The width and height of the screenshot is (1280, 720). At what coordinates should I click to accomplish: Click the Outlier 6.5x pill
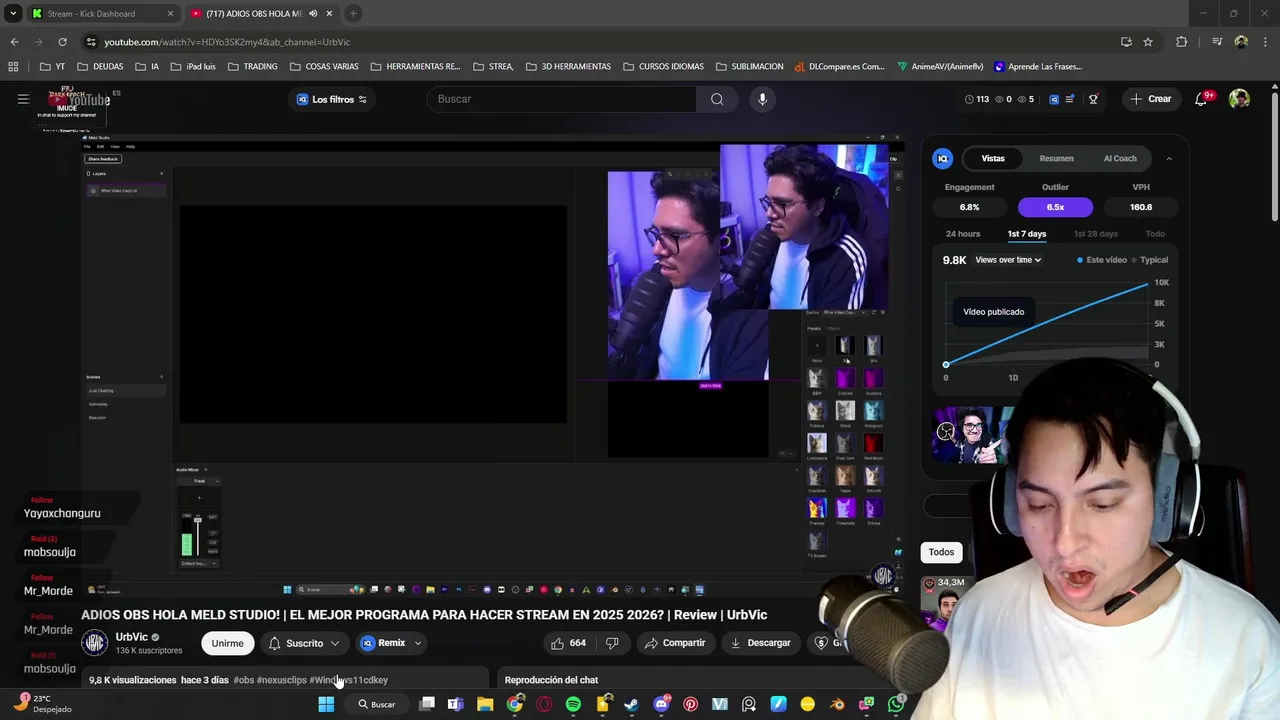pyautogui.click(x=1055, y=207)
